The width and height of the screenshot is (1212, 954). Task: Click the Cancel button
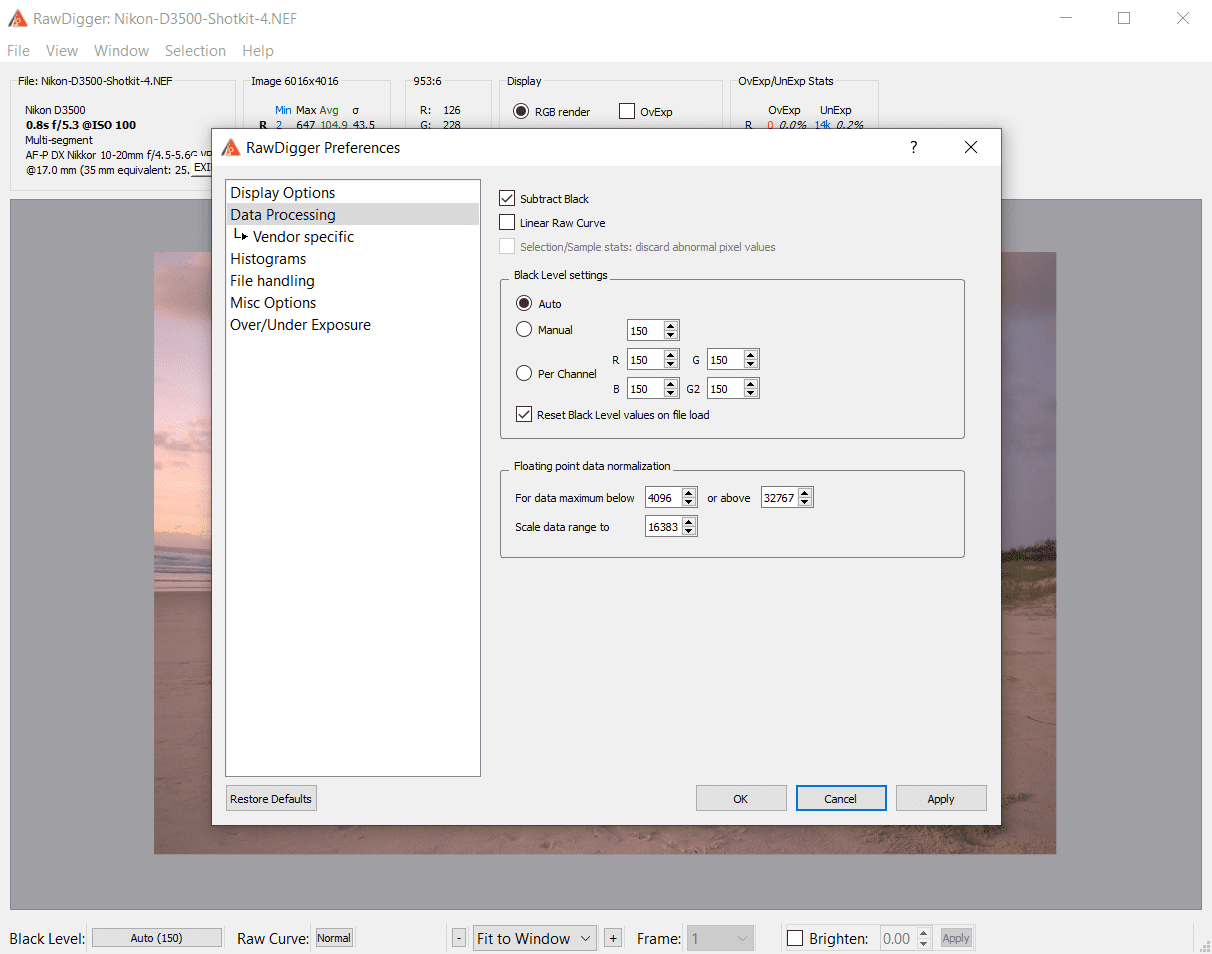[841, 798]
